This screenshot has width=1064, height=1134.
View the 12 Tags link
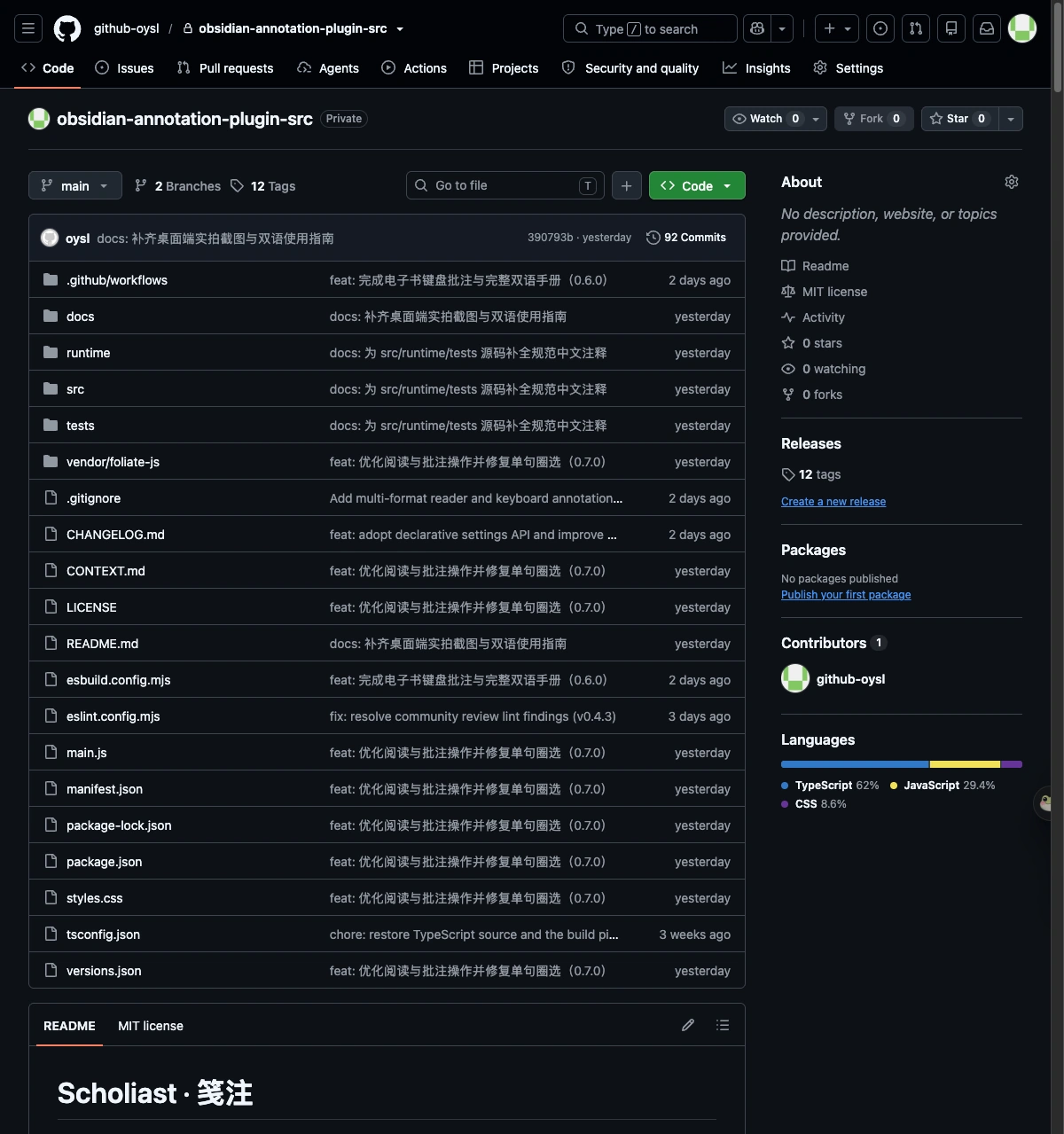263,185
